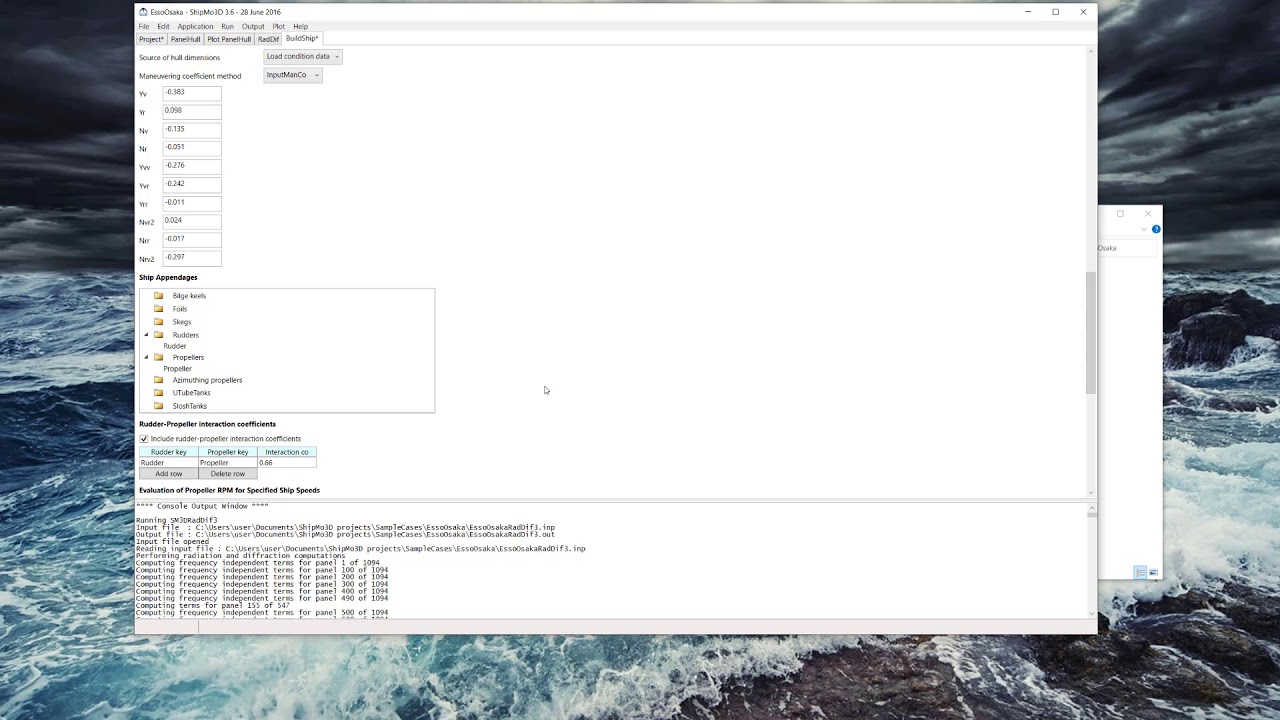1280x720 pixels.
Task: Click the Interaction co column header
Action: tap(287, 452)
